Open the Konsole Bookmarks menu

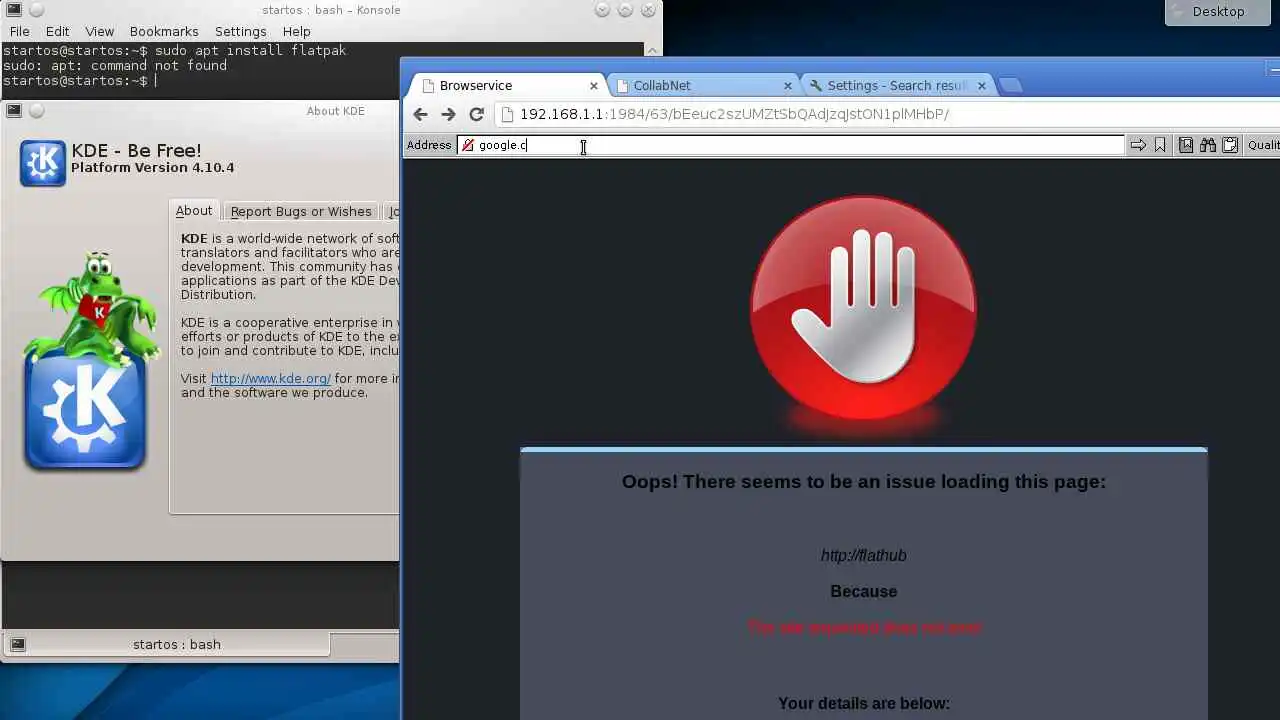164,32
